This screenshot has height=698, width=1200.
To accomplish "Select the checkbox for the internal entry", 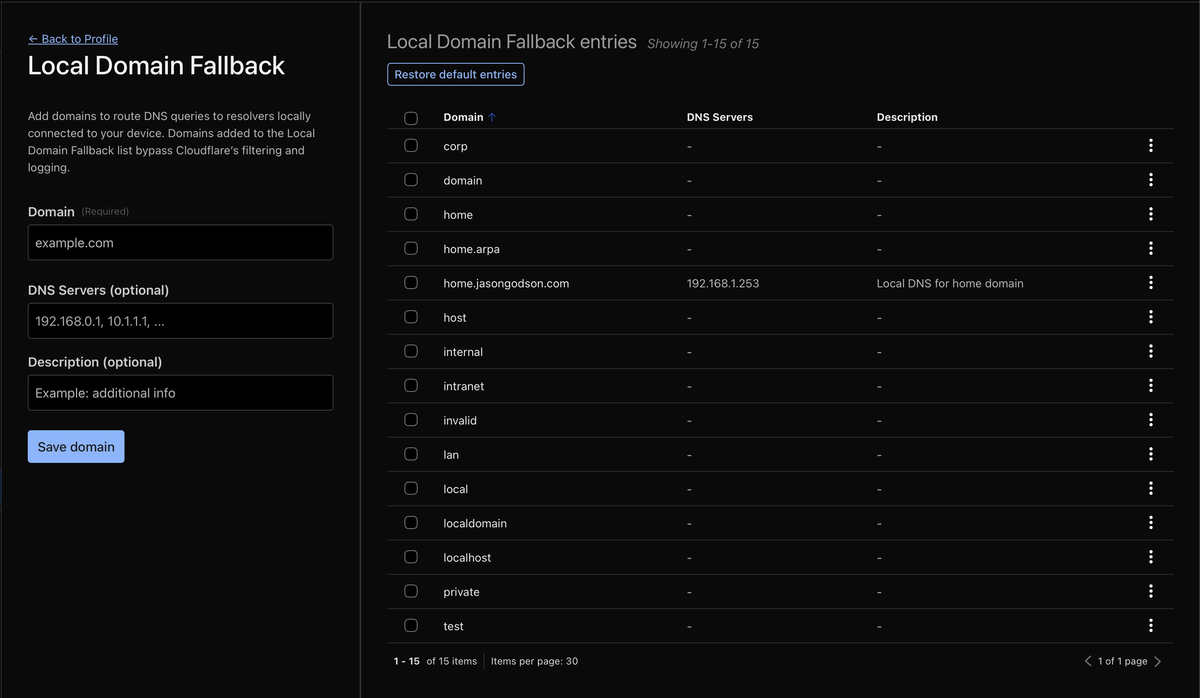I will 411,351.
